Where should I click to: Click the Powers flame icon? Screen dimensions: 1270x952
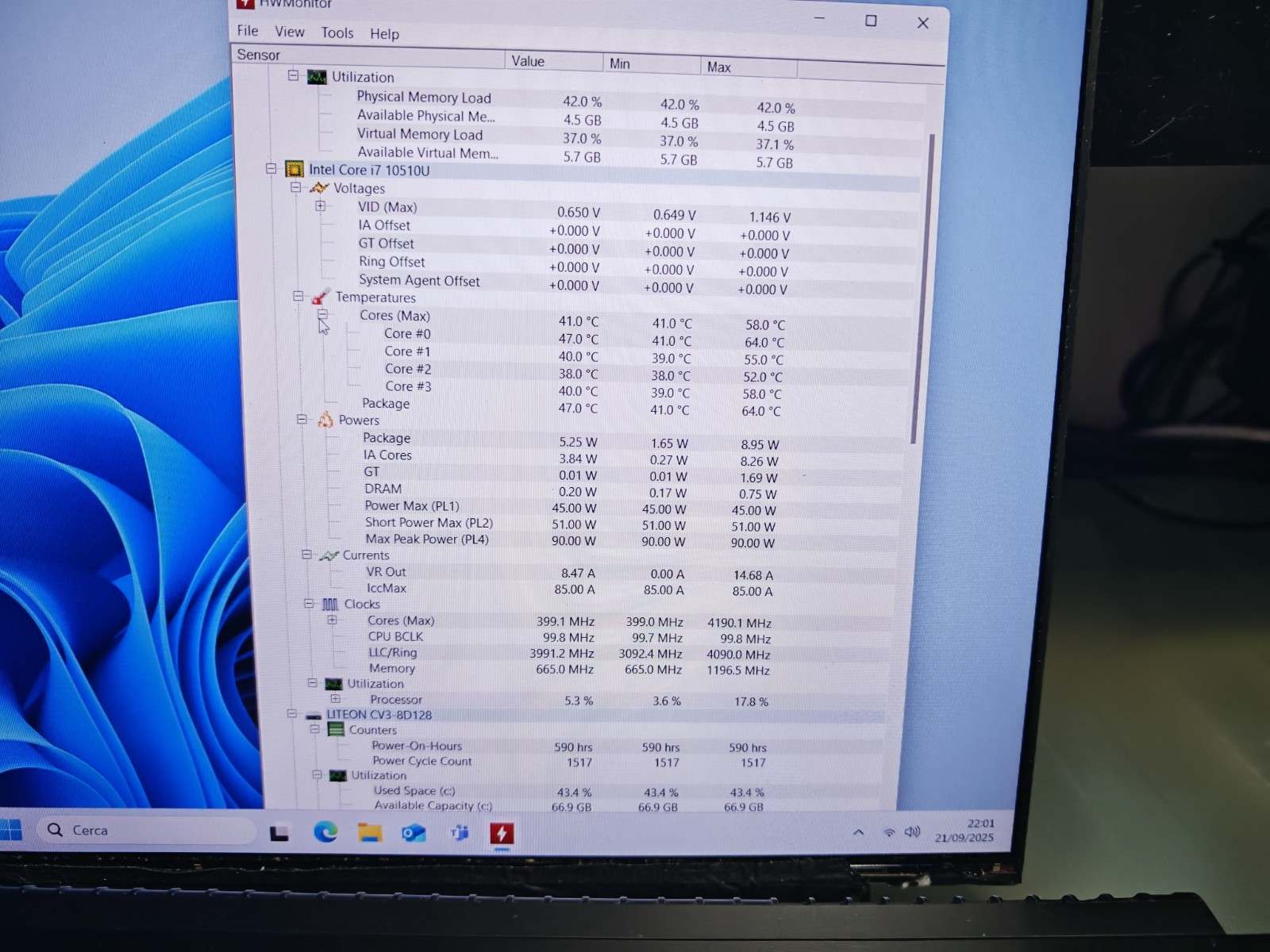325,420
